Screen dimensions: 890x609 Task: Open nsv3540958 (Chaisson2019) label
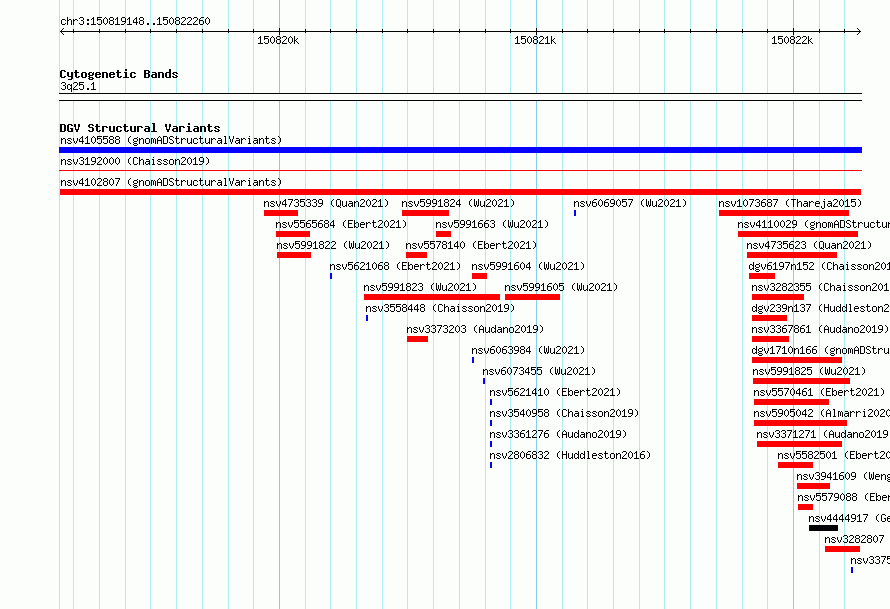[564, 413]
